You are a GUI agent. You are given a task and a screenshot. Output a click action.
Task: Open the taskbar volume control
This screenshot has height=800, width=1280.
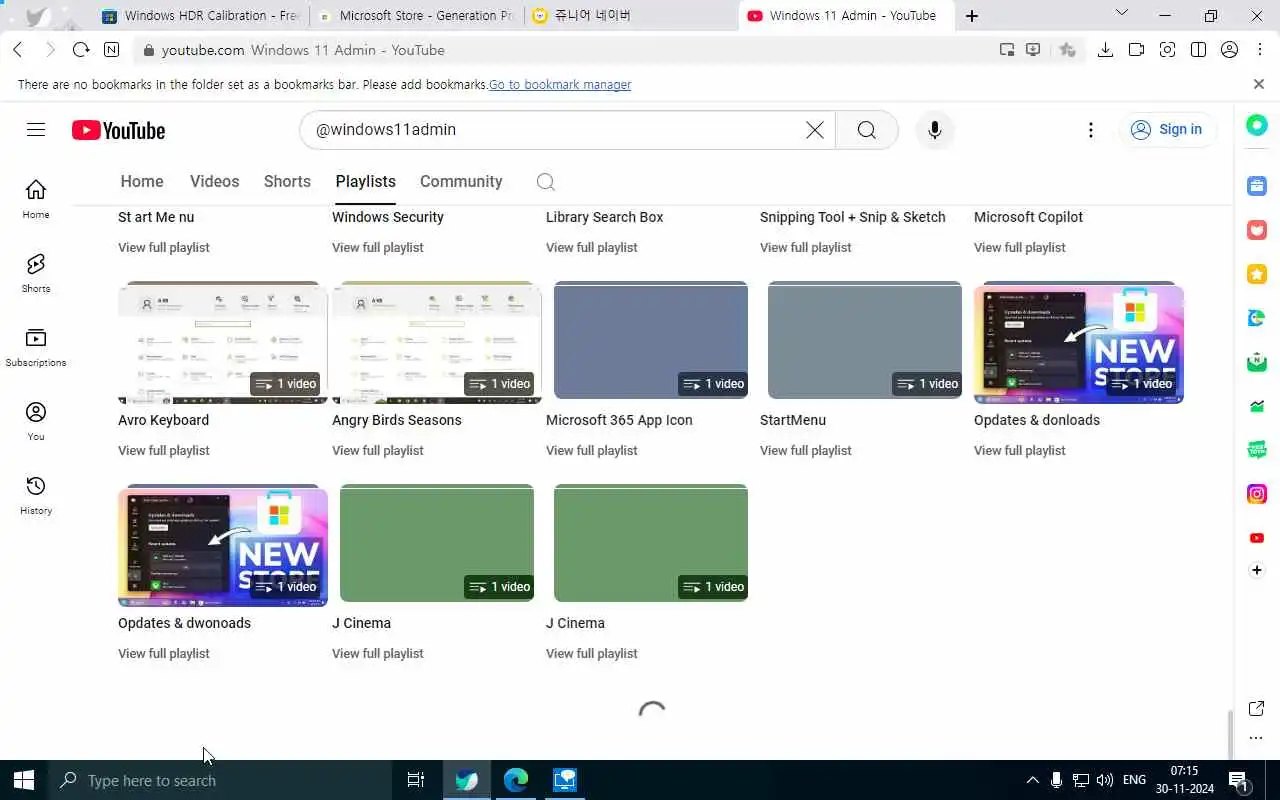point(1104,780)
